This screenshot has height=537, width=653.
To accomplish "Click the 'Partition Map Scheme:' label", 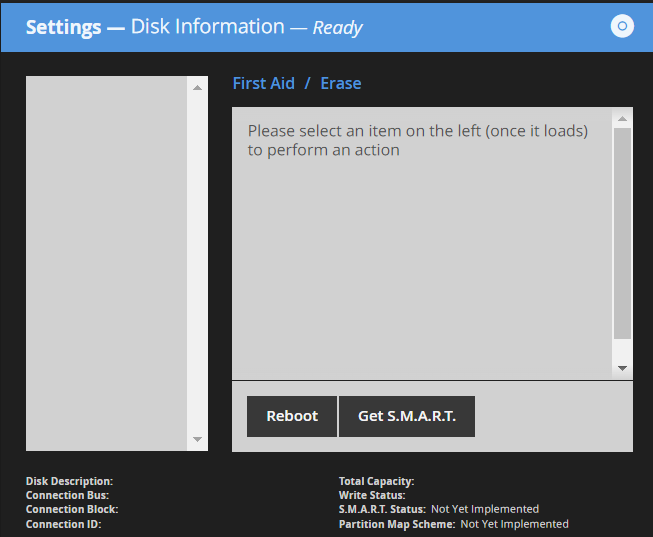I will [x=397, y=524].
